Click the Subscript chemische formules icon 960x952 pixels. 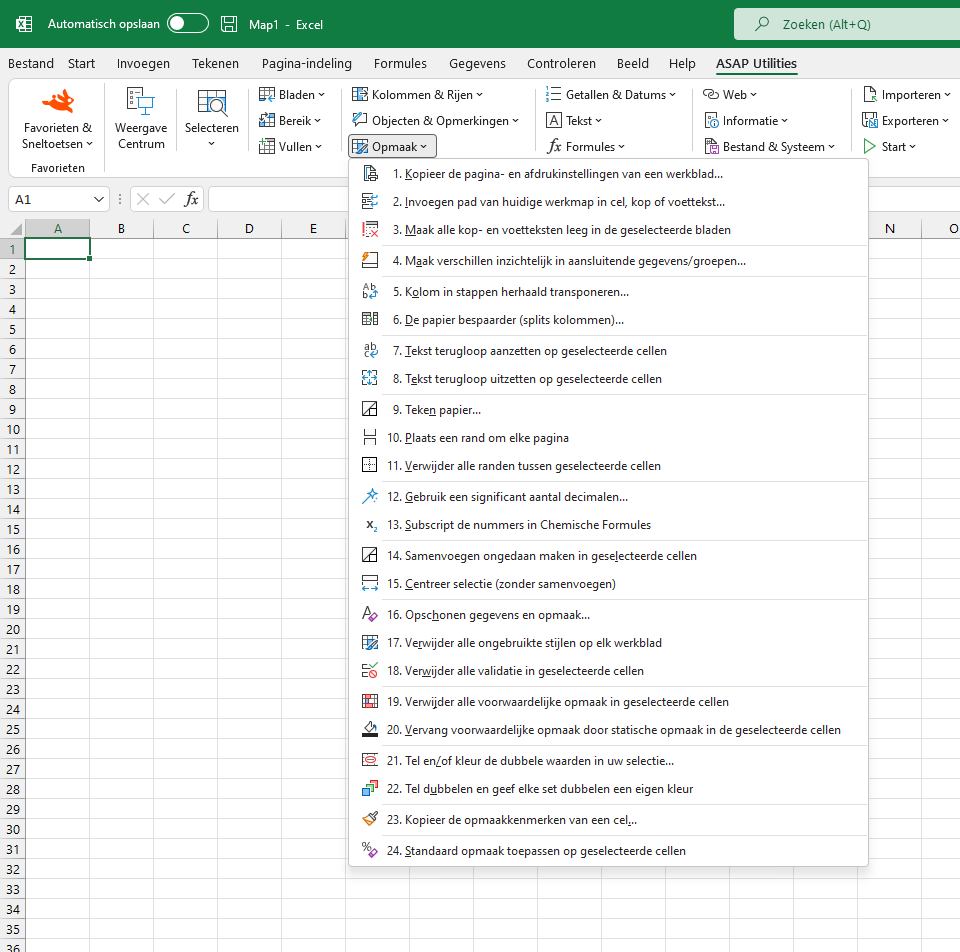371,525
